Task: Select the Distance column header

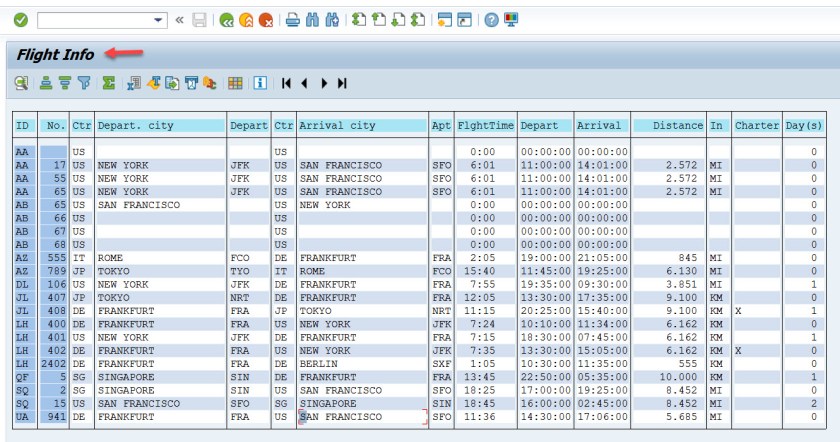Action: (667, 126)
